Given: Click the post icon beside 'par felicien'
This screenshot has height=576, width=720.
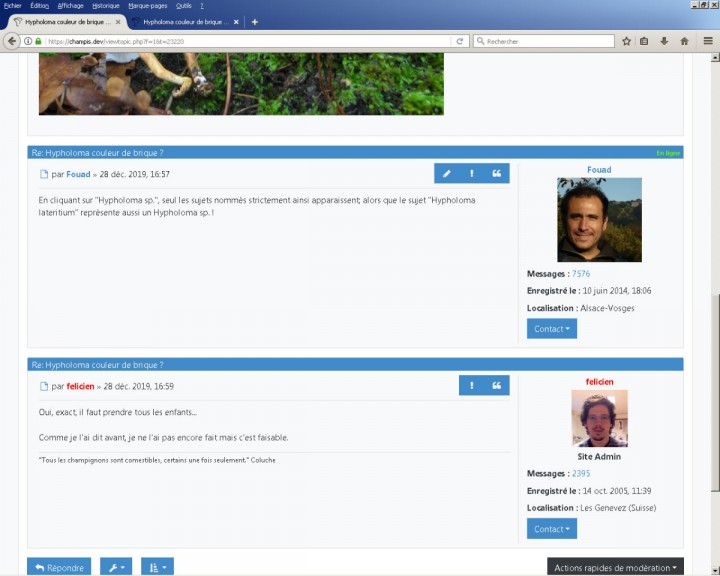Looking at the screenshot, I should click(x=44, y=386).
